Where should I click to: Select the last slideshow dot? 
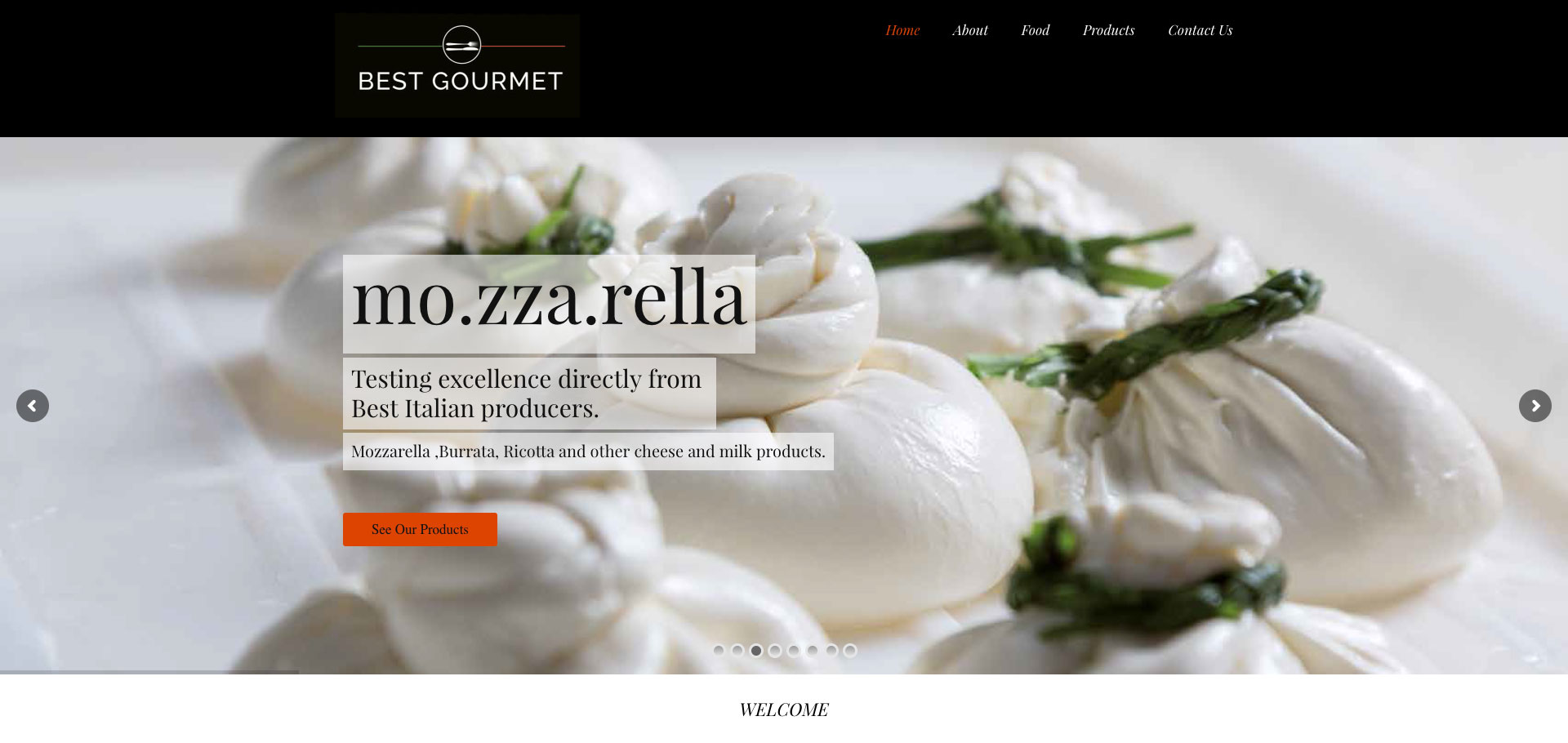[x=850, y=651]
